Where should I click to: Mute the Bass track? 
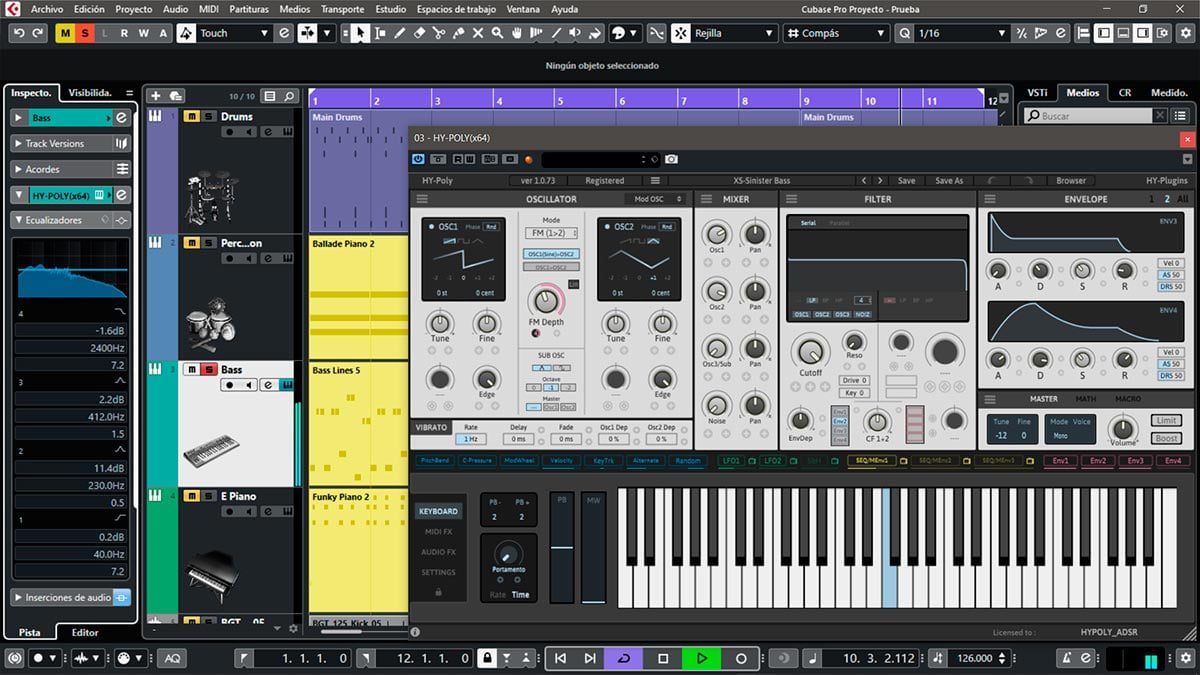click(191, 369)
